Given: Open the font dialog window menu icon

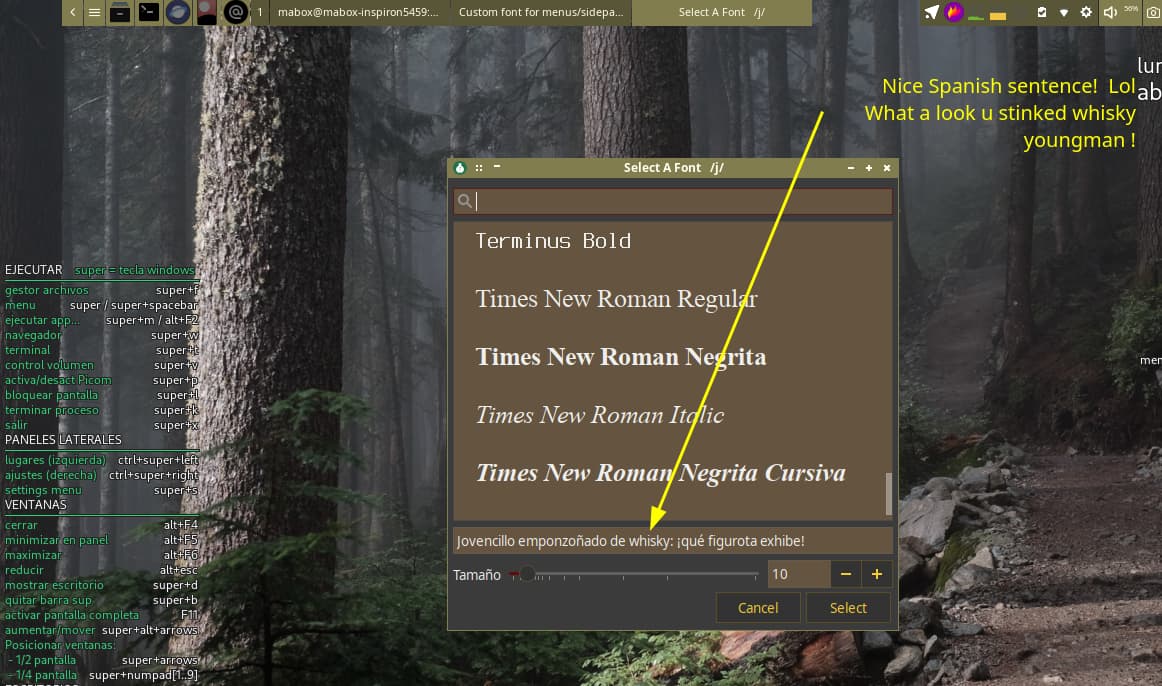Looking at the screenshot, I should [460, 168].
